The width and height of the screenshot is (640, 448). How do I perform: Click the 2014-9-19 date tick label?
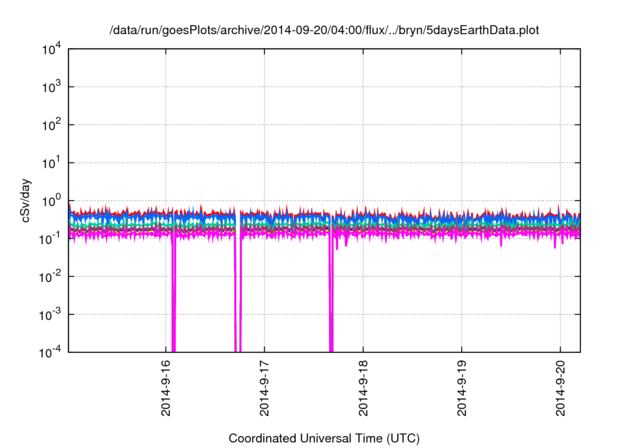tap(462, 388)
